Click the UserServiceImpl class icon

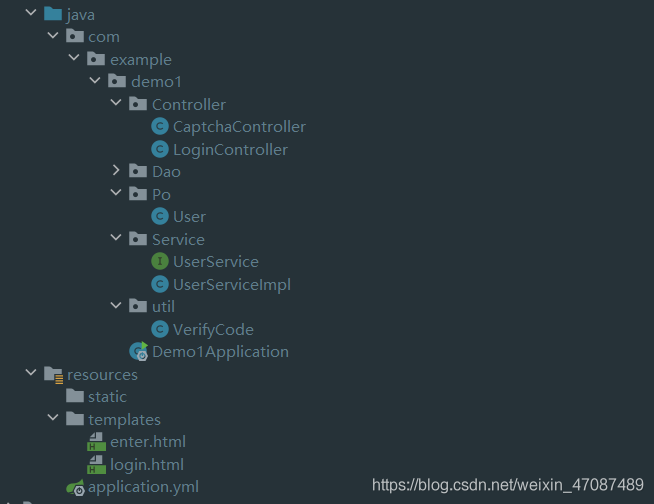coord(159,285)
